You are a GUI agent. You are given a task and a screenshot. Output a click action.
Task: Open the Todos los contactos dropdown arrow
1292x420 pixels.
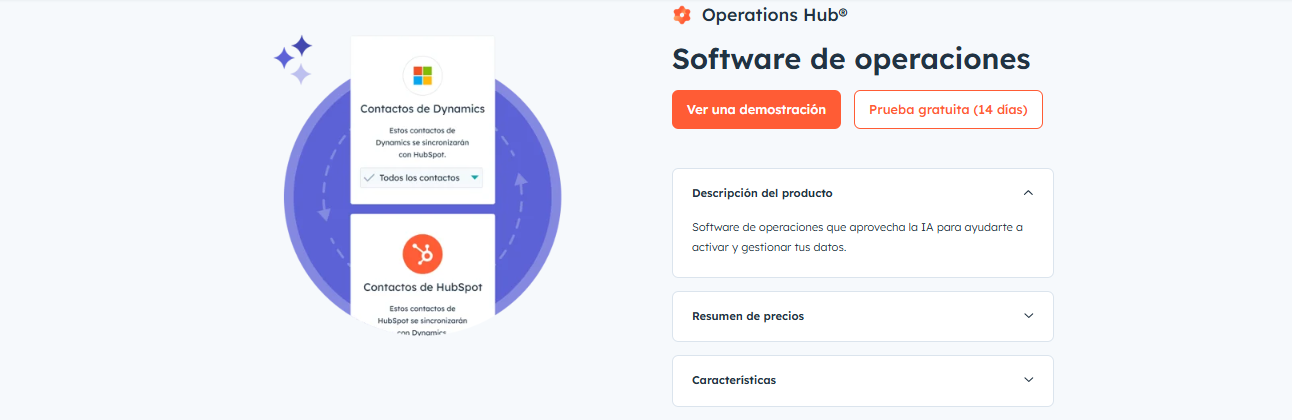pos(475,178)
